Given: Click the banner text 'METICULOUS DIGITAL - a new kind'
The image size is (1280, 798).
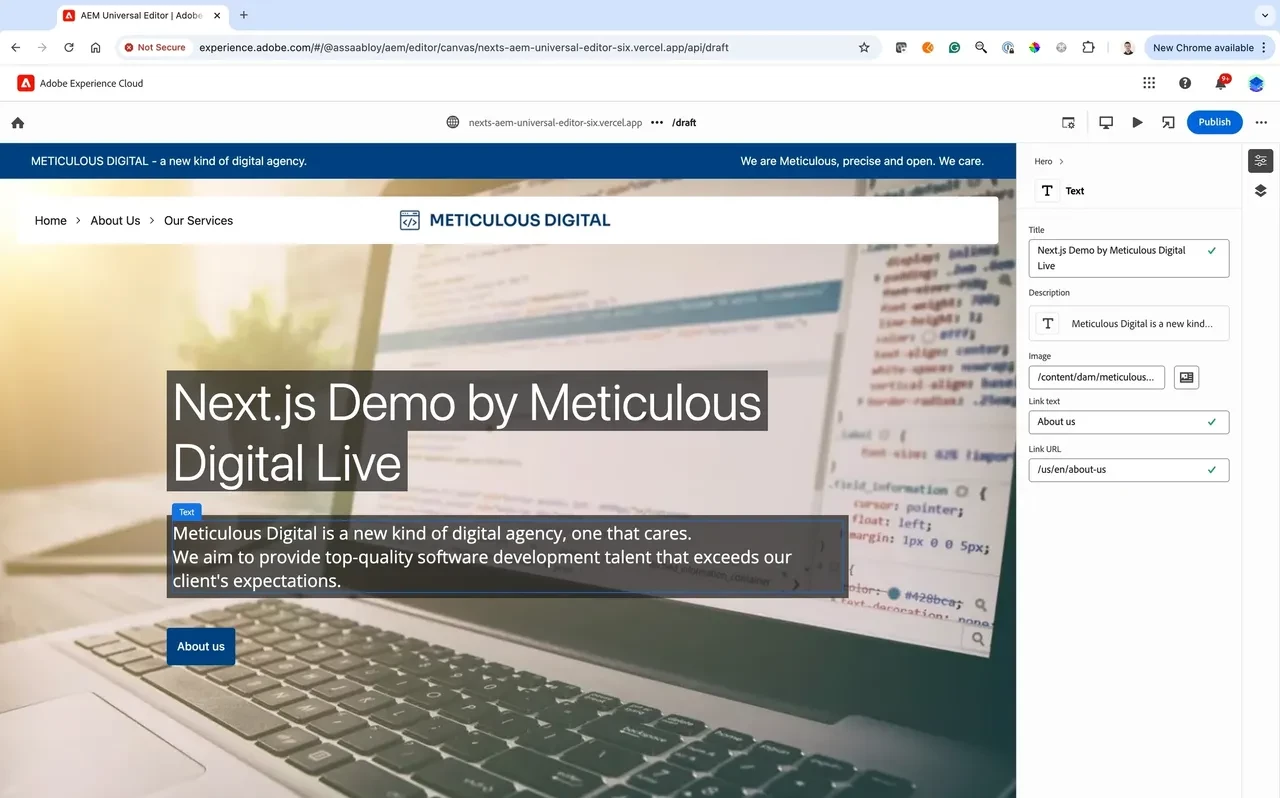Looking at the screenshot, I should (x=169, y=160).
